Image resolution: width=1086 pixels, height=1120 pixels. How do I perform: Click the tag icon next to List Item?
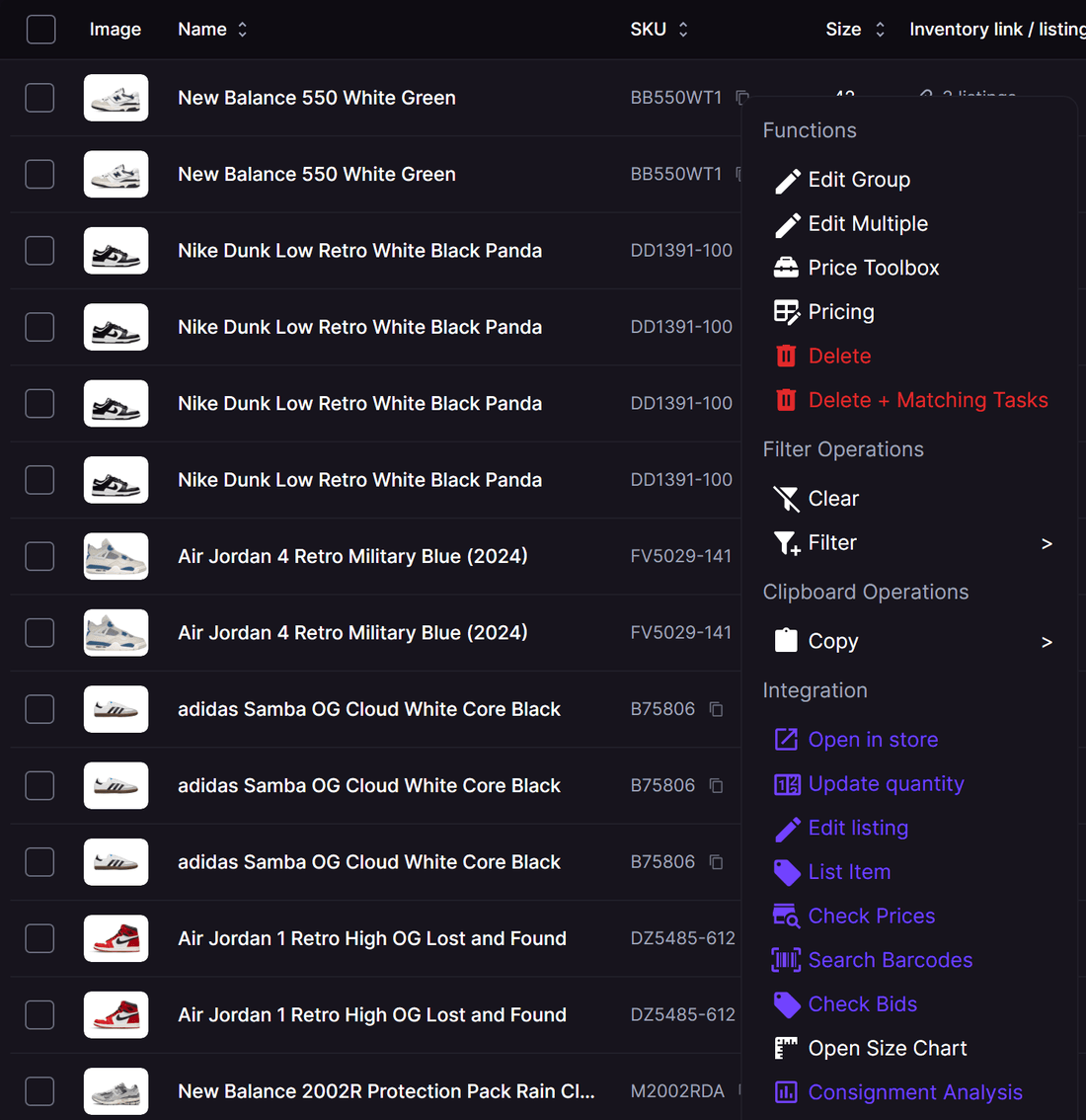tap(787, 872)
